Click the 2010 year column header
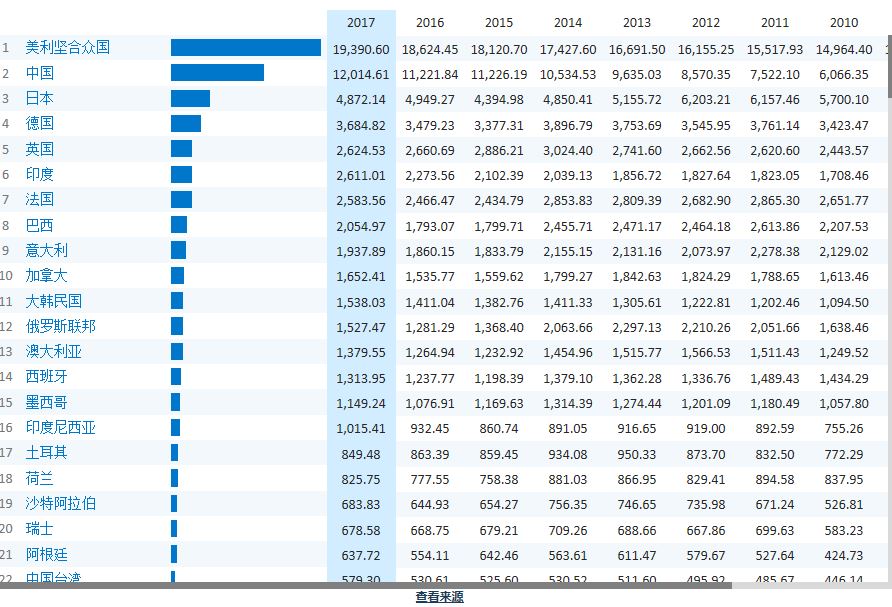This screenshot has height=607, width=892. [843, 23]
